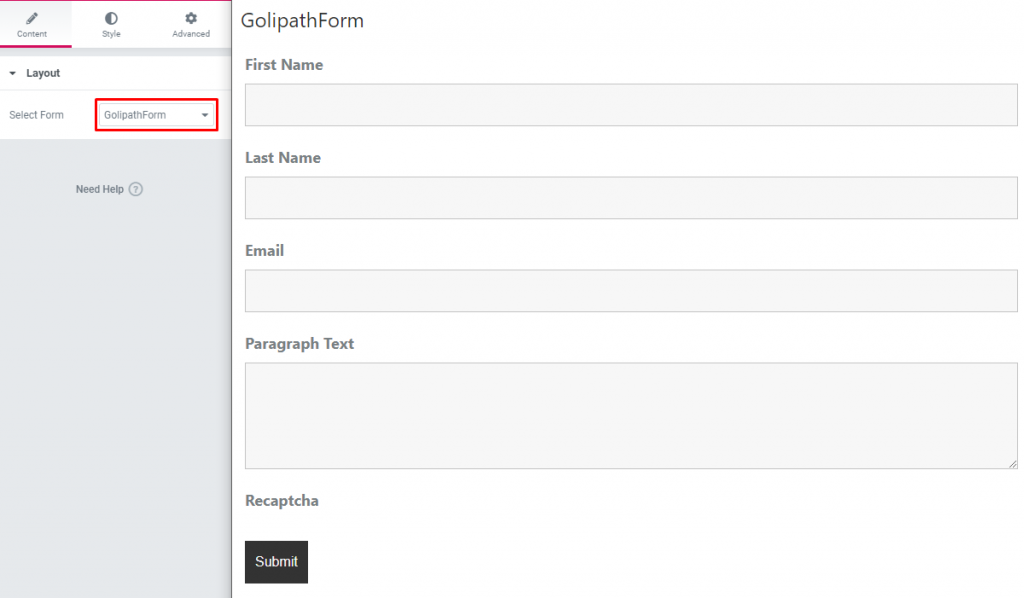
Task: Grab the Paragraph Text resize handle
Action: tap(1012, 464)
